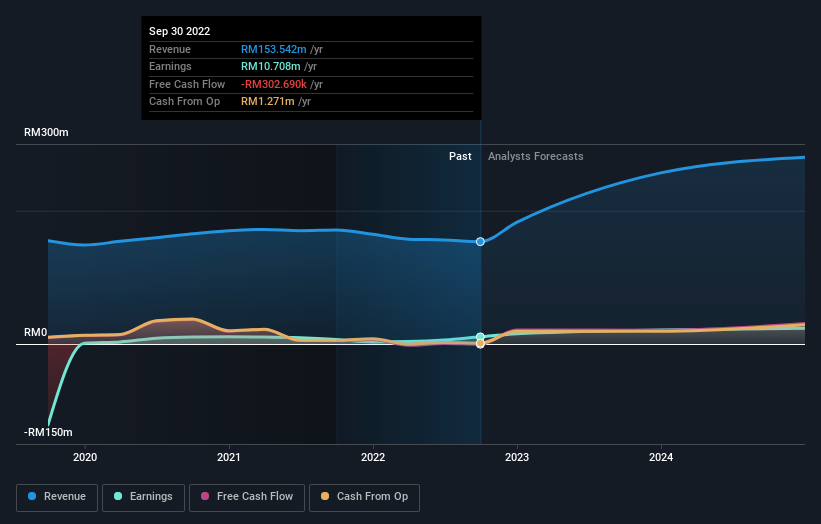Click the Cash From Op tooltip row label
The image size is (821, 524).
[184, 102]
